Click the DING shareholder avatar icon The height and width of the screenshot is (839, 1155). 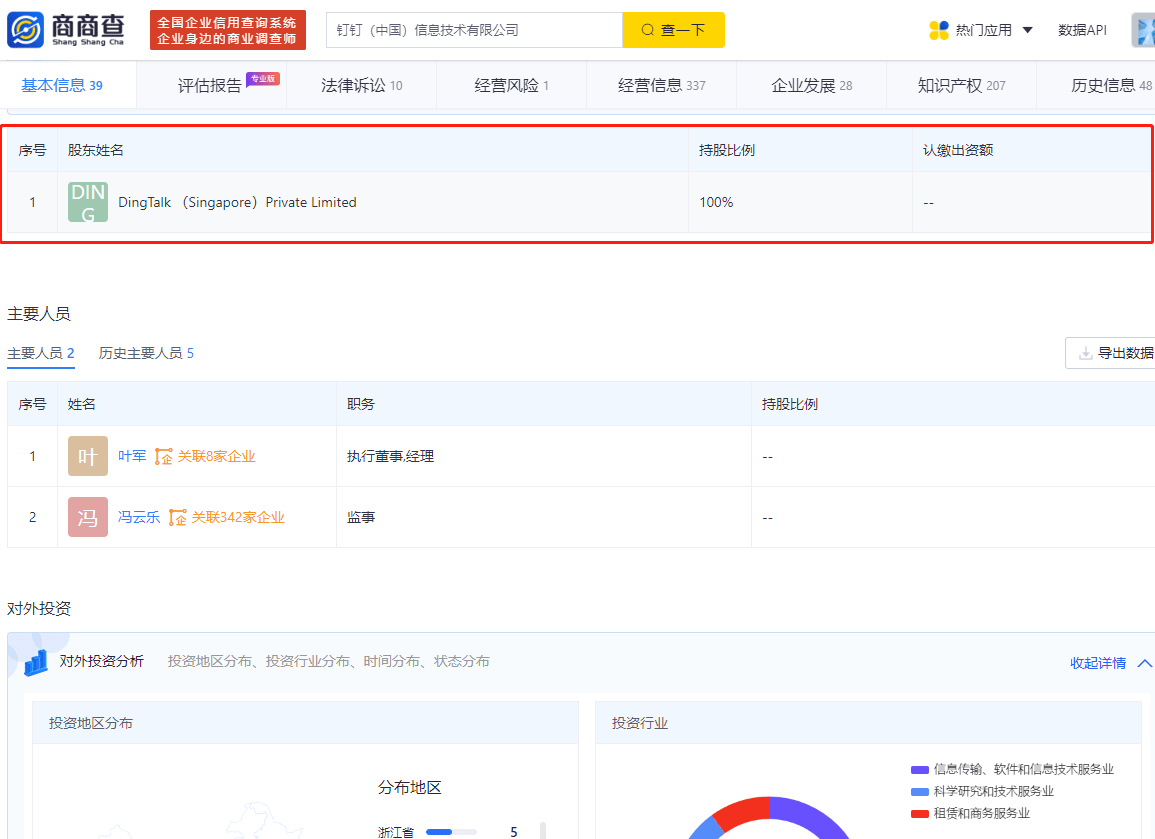tap(88, 202)
